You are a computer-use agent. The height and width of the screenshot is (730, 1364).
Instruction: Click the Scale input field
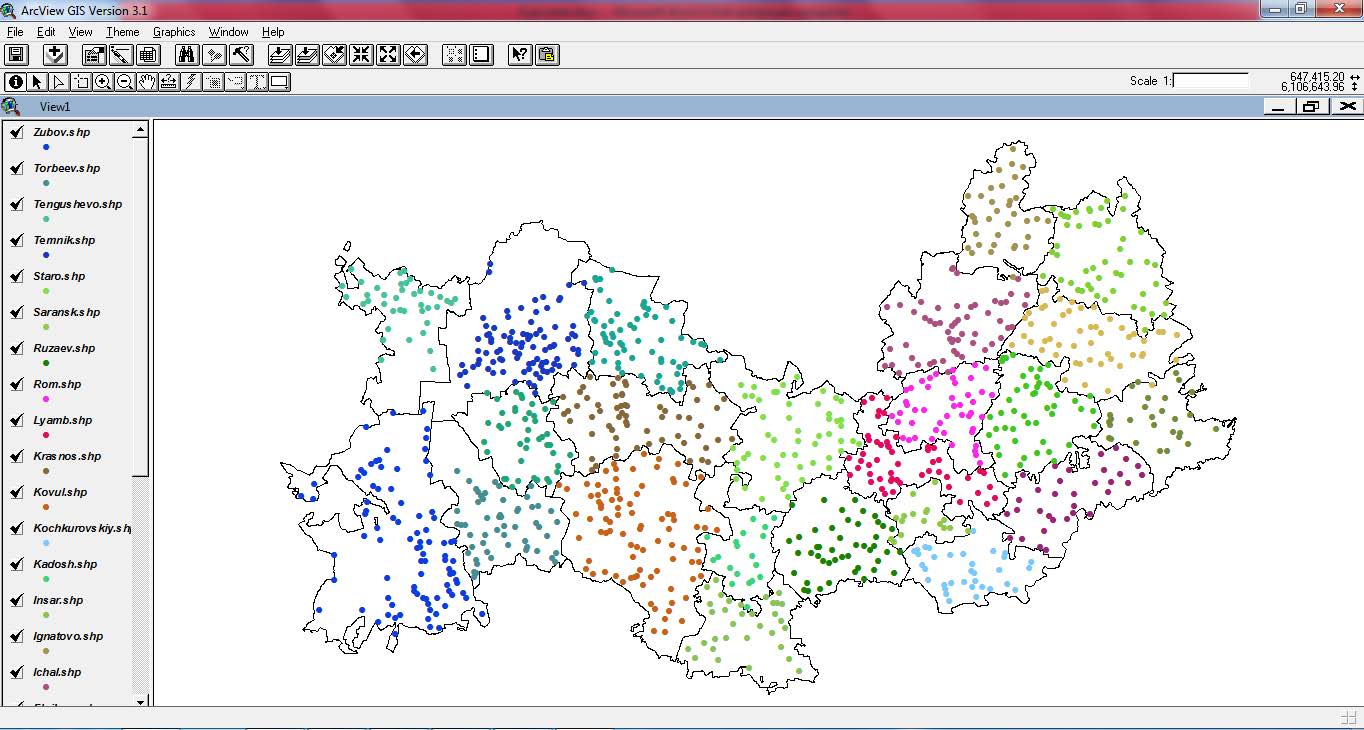click(1211, 80)
